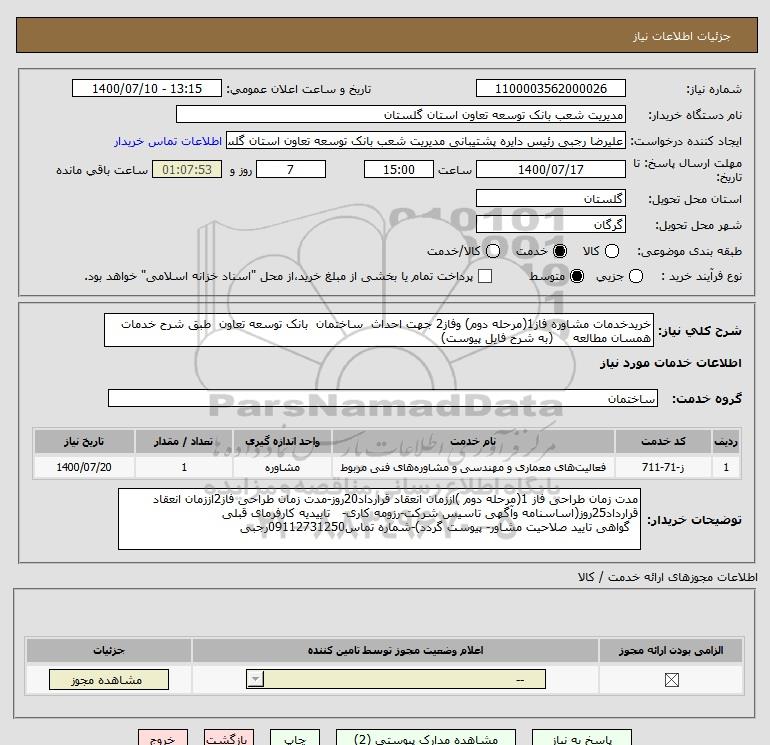The image size is (770, 745).
Task: Click the الزامی بودن ارائه مجوز header
Action: tap(671, 650)
